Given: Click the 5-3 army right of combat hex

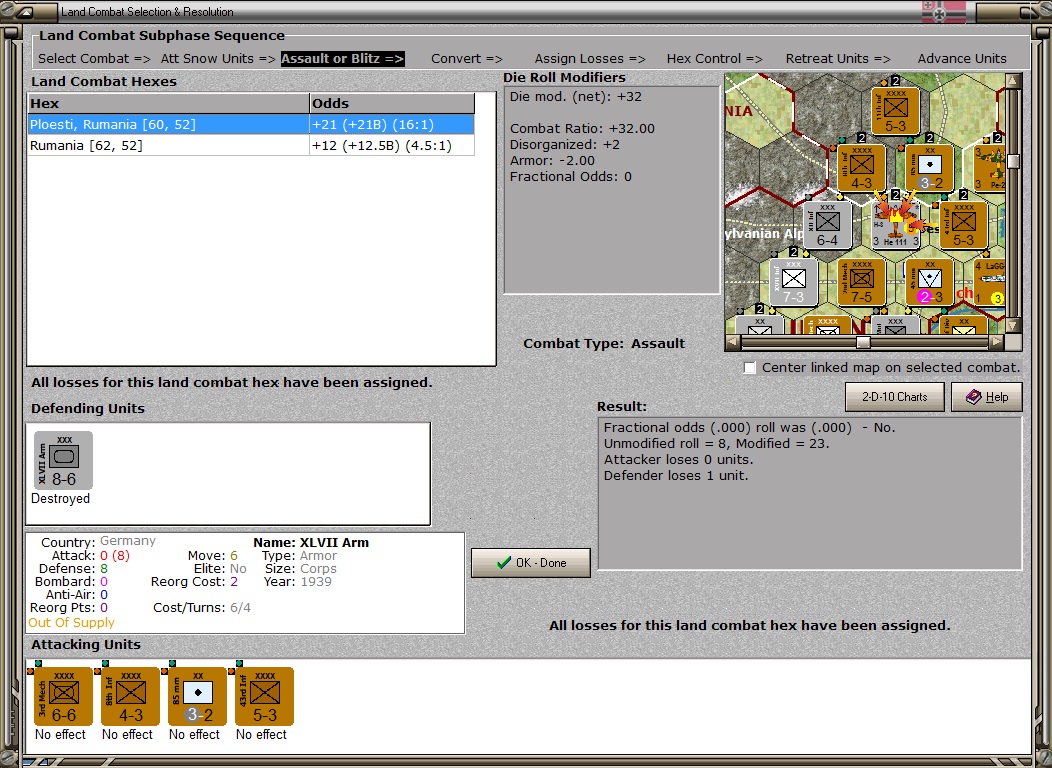Looking at the screenshot, I should point(963,225).
